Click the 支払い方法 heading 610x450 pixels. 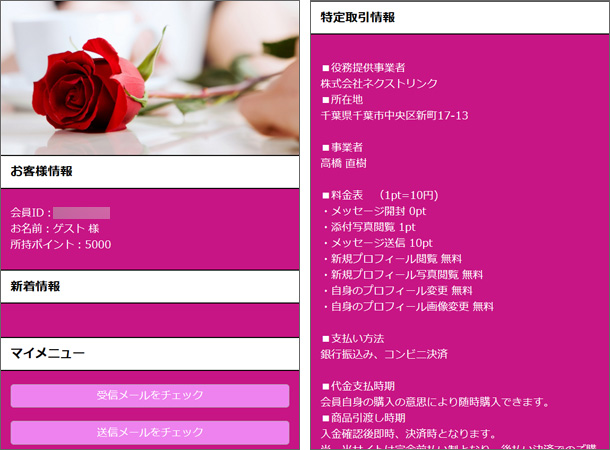click(352, 338)
